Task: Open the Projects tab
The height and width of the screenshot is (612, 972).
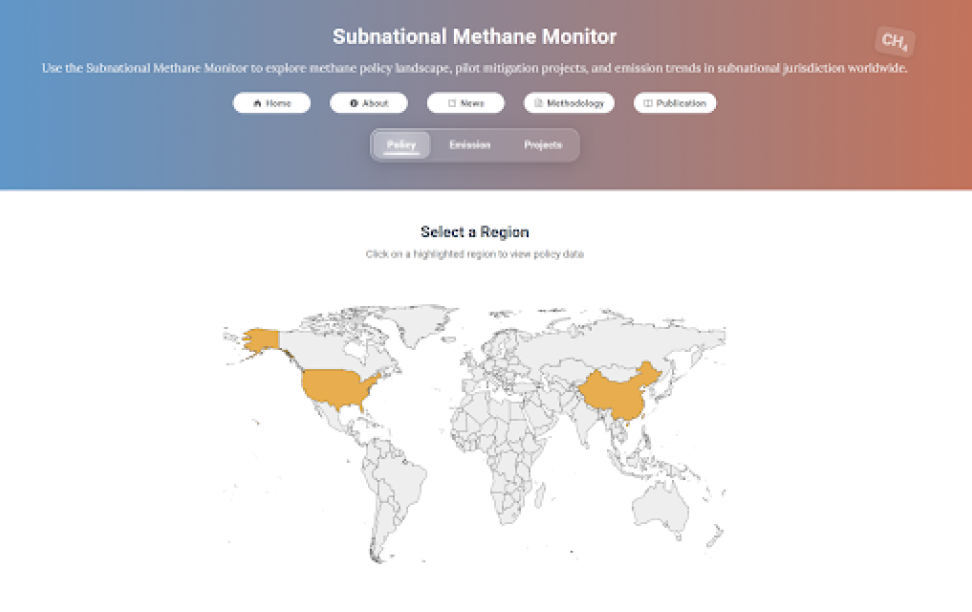Action: click(543, 145)
